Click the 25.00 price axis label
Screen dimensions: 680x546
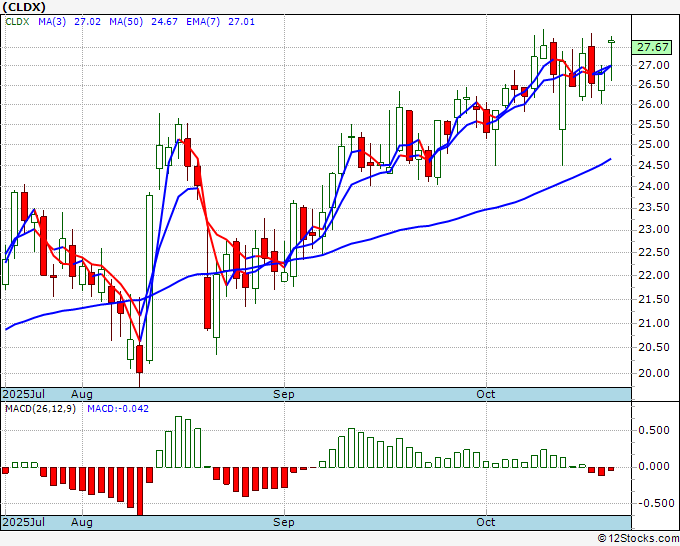click(654, 144)
